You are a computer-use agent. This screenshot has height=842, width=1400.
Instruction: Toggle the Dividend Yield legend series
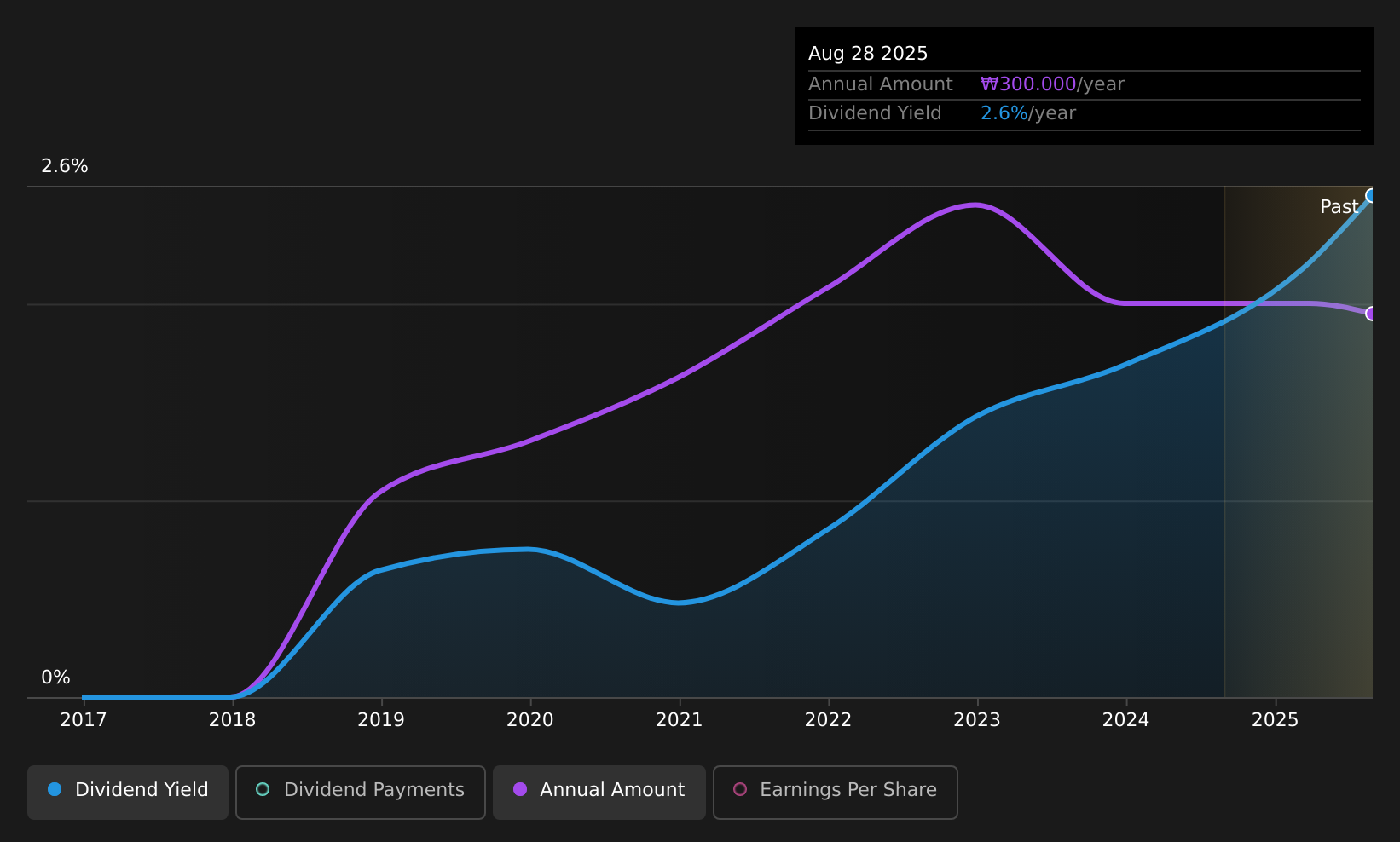tap(128, 792)
